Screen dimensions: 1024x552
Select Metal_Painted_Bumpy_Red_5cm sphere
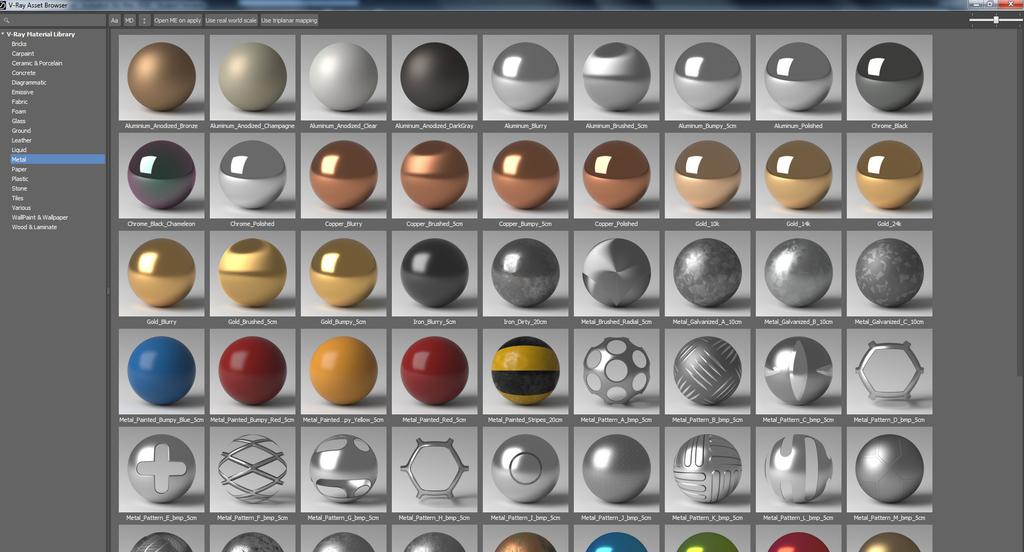pos(252,372)
